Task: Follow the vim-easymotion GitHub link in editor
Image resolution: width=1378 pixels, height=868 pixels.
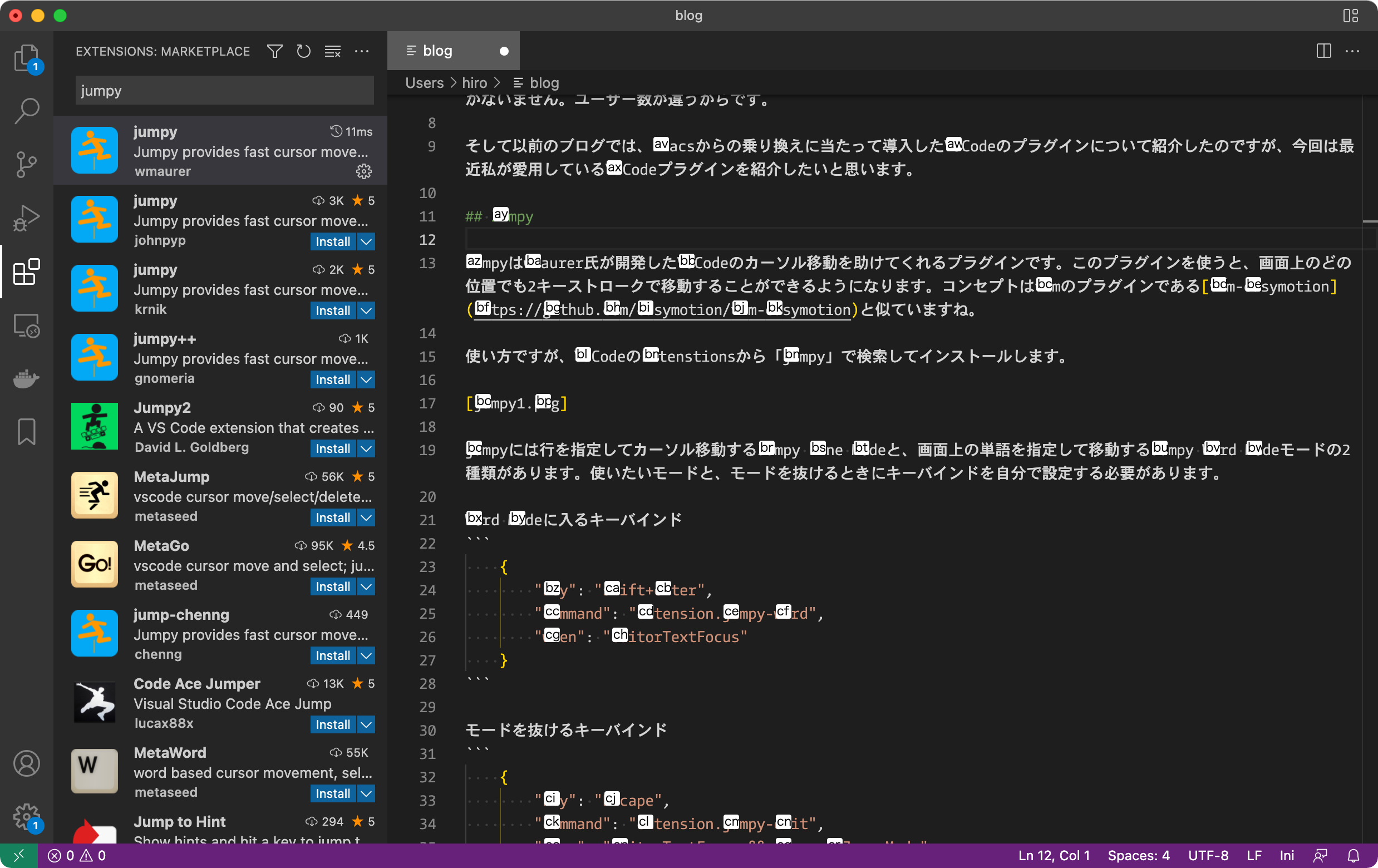Action: coord(662,309)
